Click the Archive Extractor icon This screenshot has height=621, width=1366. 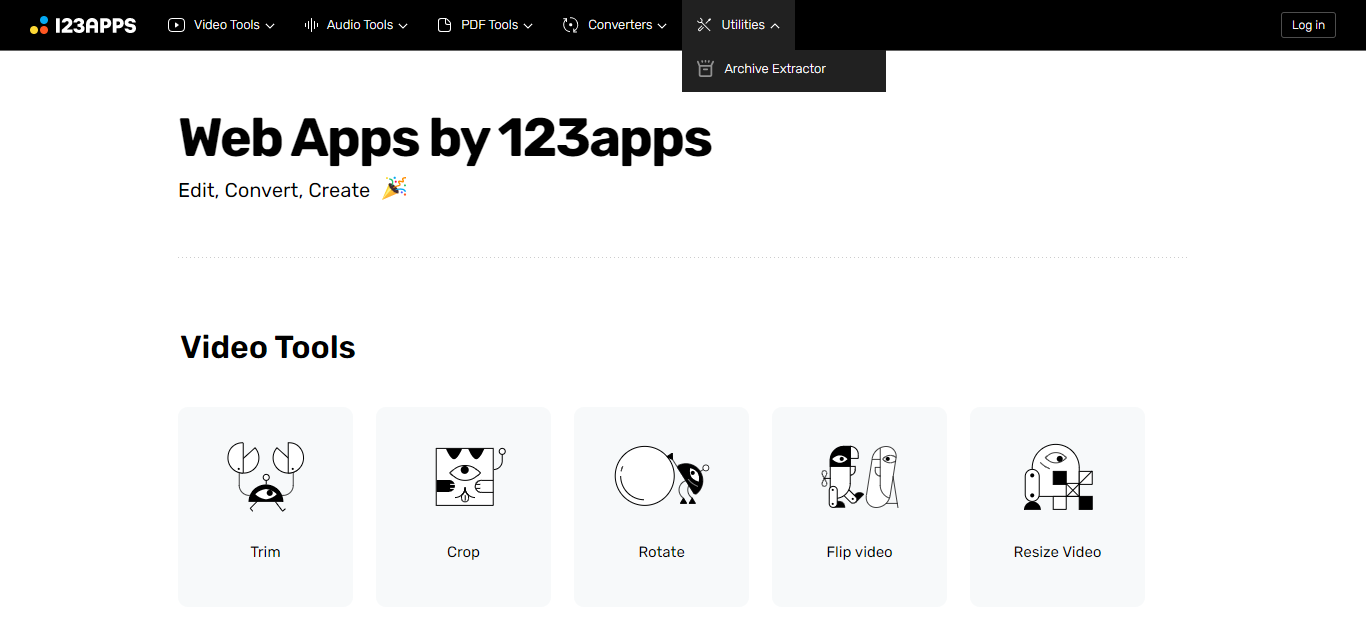(x=705, y=68)
